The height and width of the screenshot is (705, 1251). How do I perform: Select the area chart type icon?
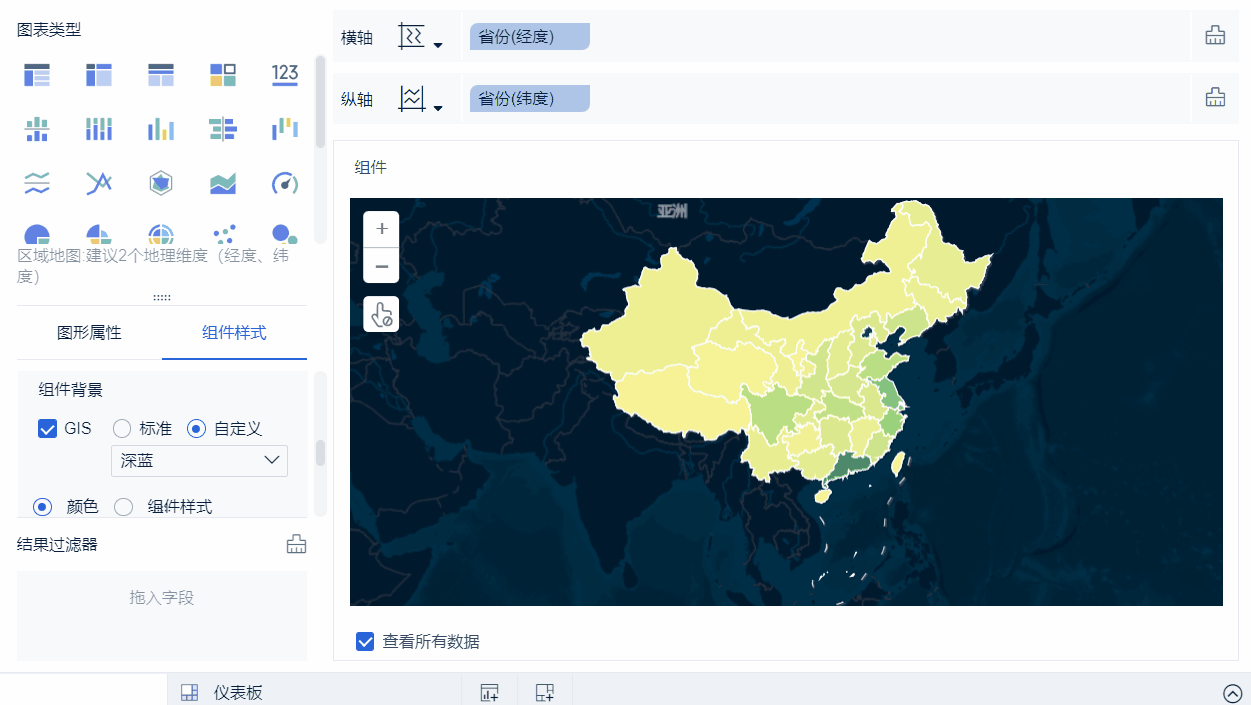[223, 183]
